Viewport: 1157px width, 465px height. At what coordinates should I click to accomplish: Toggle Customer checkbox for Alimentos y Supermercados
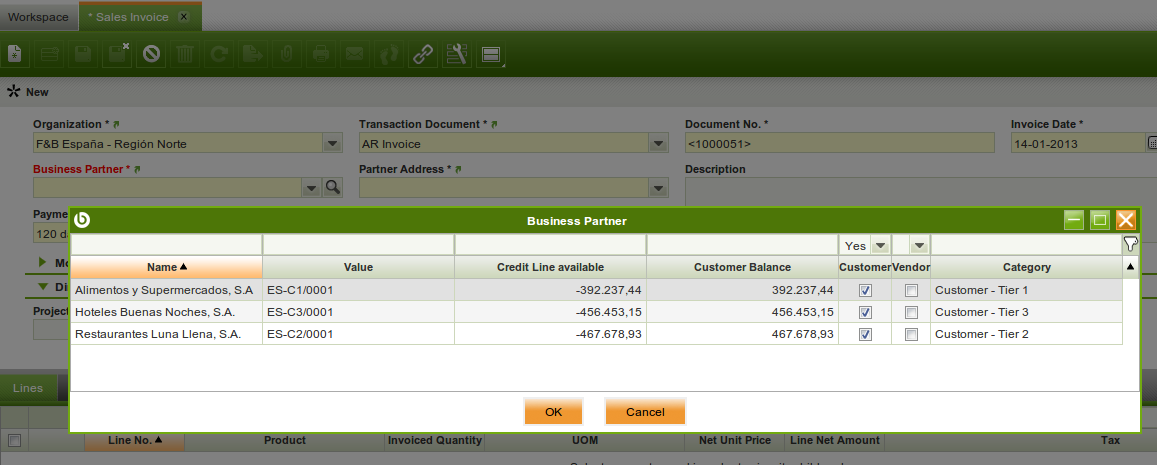[866, 290]
